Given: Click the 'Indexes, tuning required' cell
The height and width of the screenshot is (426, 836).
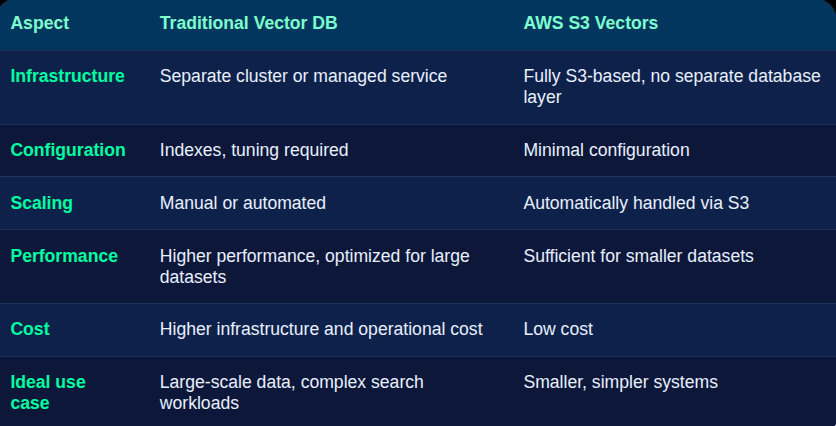Looking at the screenshot, I should 254,150.
